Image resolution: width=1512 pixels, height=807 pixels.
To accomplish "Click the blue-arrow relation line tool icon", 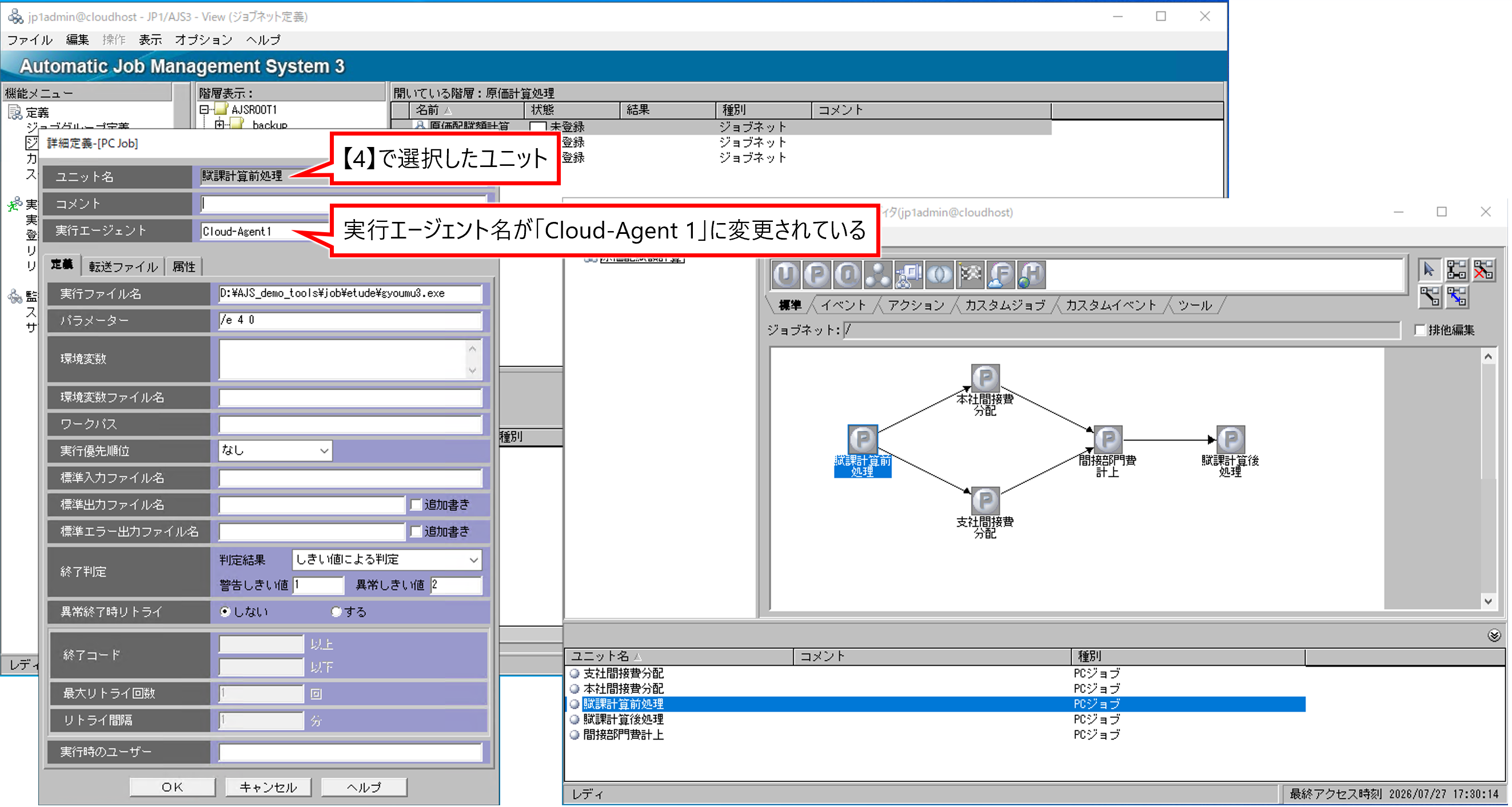I will click(1457, 297).
